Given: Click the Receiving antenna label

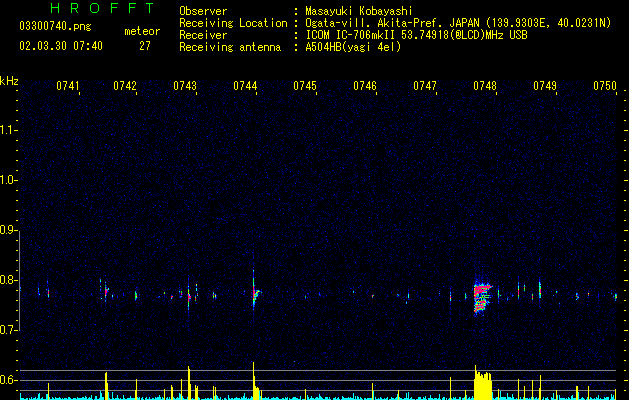Looking at the screenshot, I should pyautogui.click(x=230, y=47).
